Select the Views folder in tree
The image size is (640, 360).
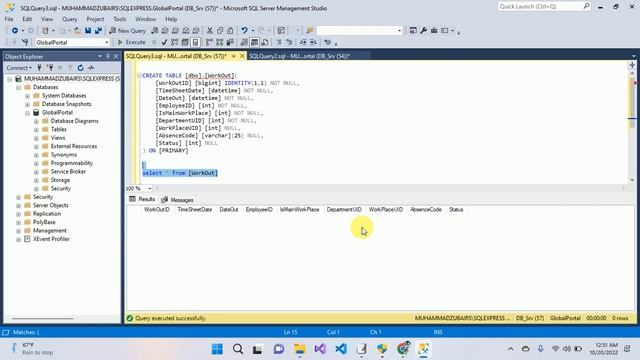click(x=58, y=138)
